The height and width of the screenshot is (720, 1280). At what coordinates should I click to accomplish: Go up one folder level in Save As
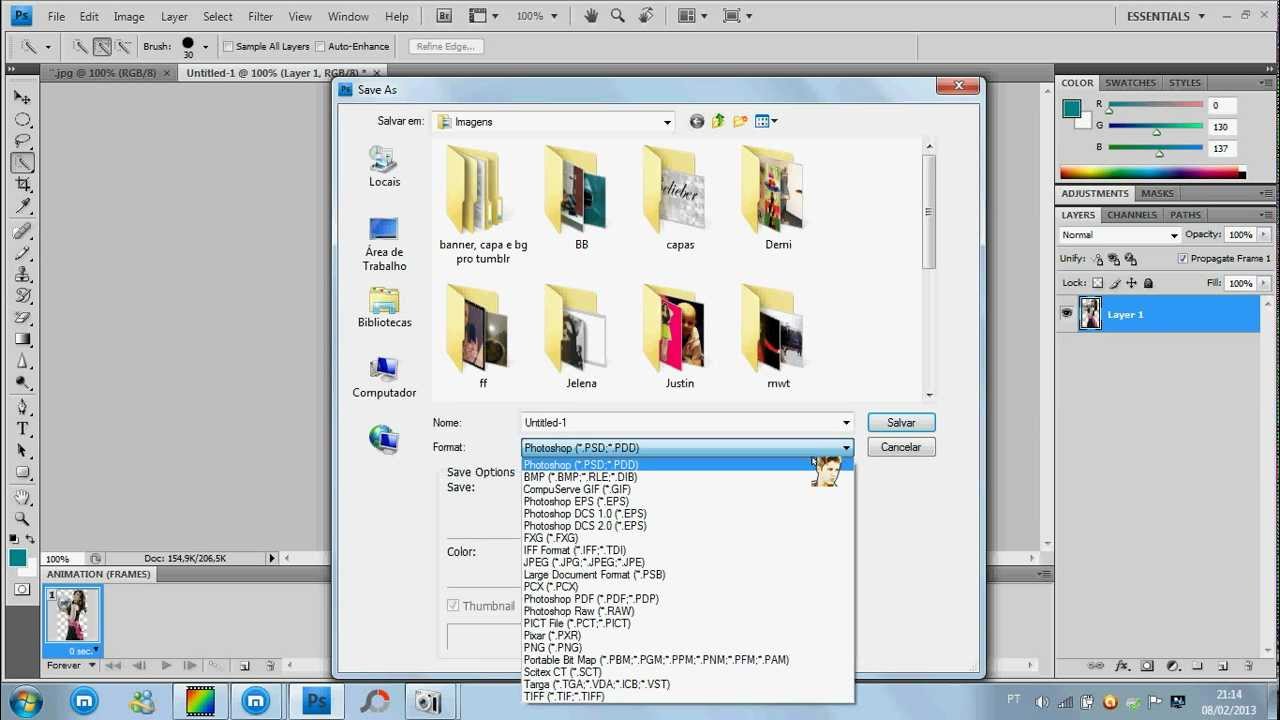718,121
